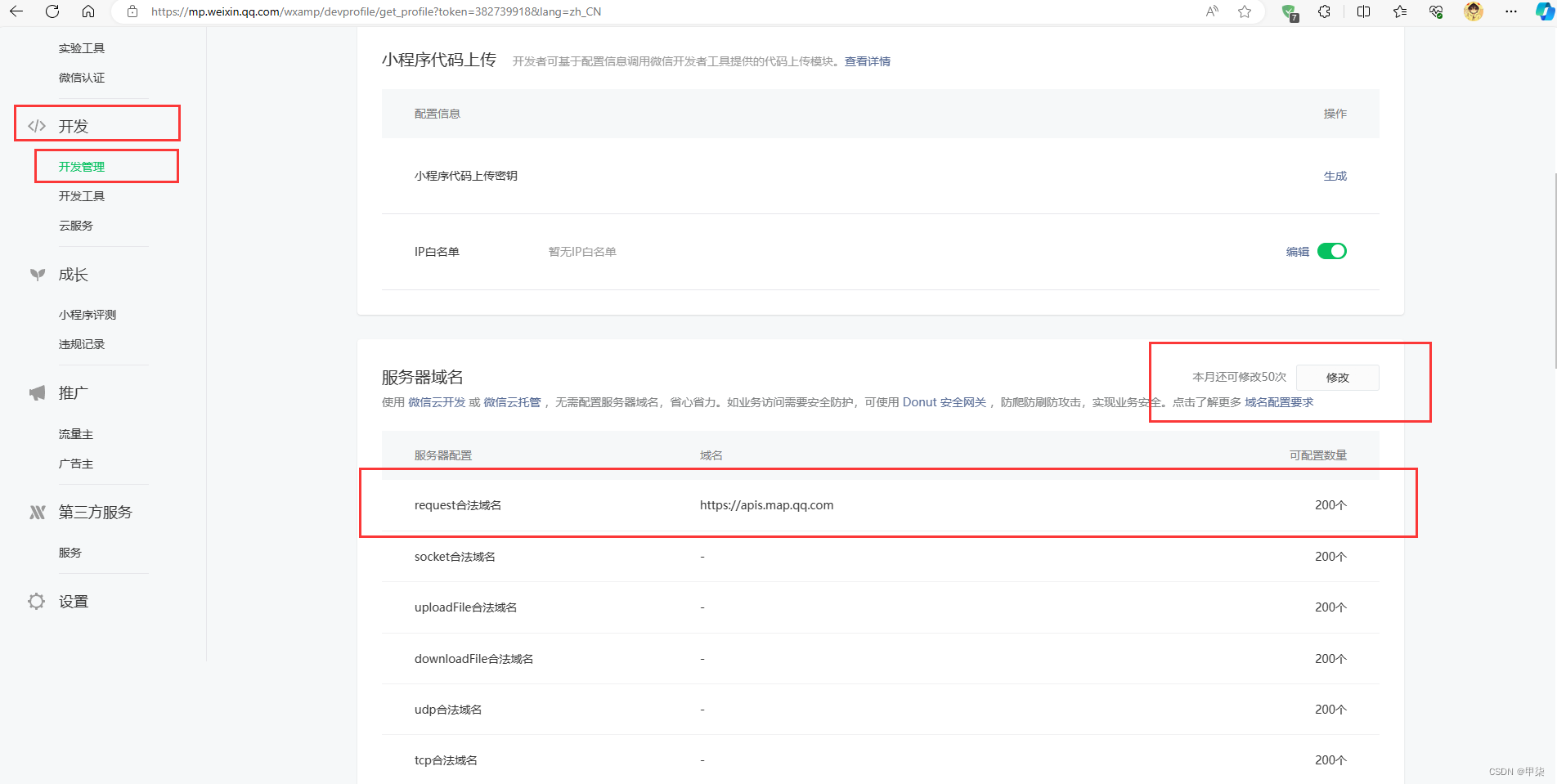This screenshot has height=784, width=1557.
Task: Toggle split screen view icon
Action: [x=1363, y=11]
